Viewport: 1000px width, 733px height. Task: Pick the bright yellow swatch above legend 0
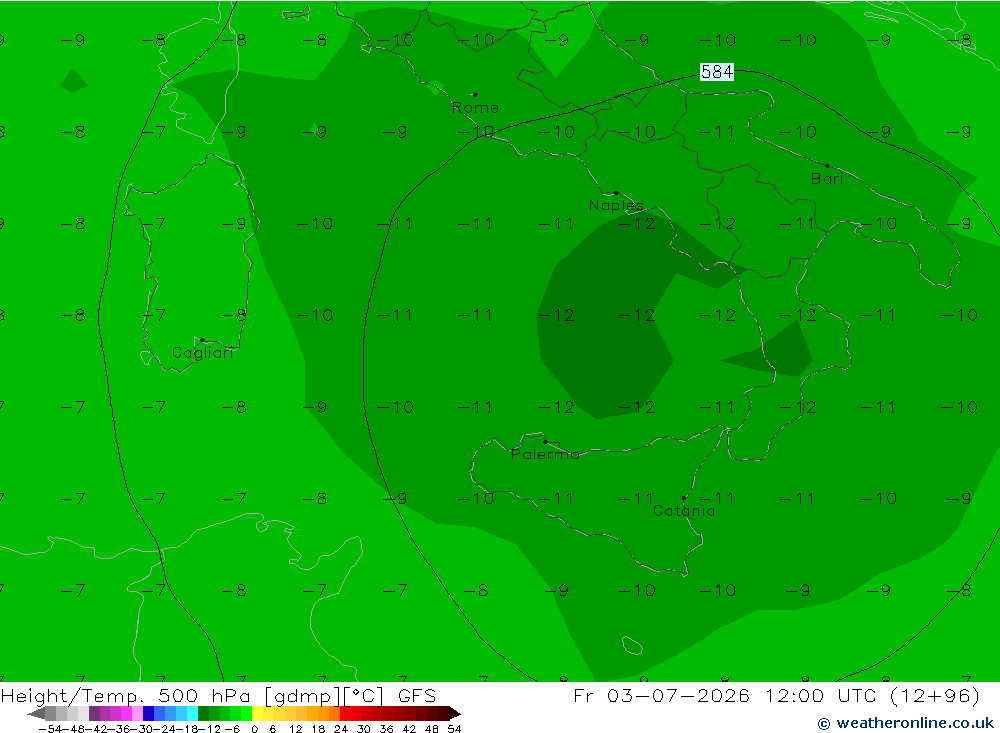coord(258,714)
